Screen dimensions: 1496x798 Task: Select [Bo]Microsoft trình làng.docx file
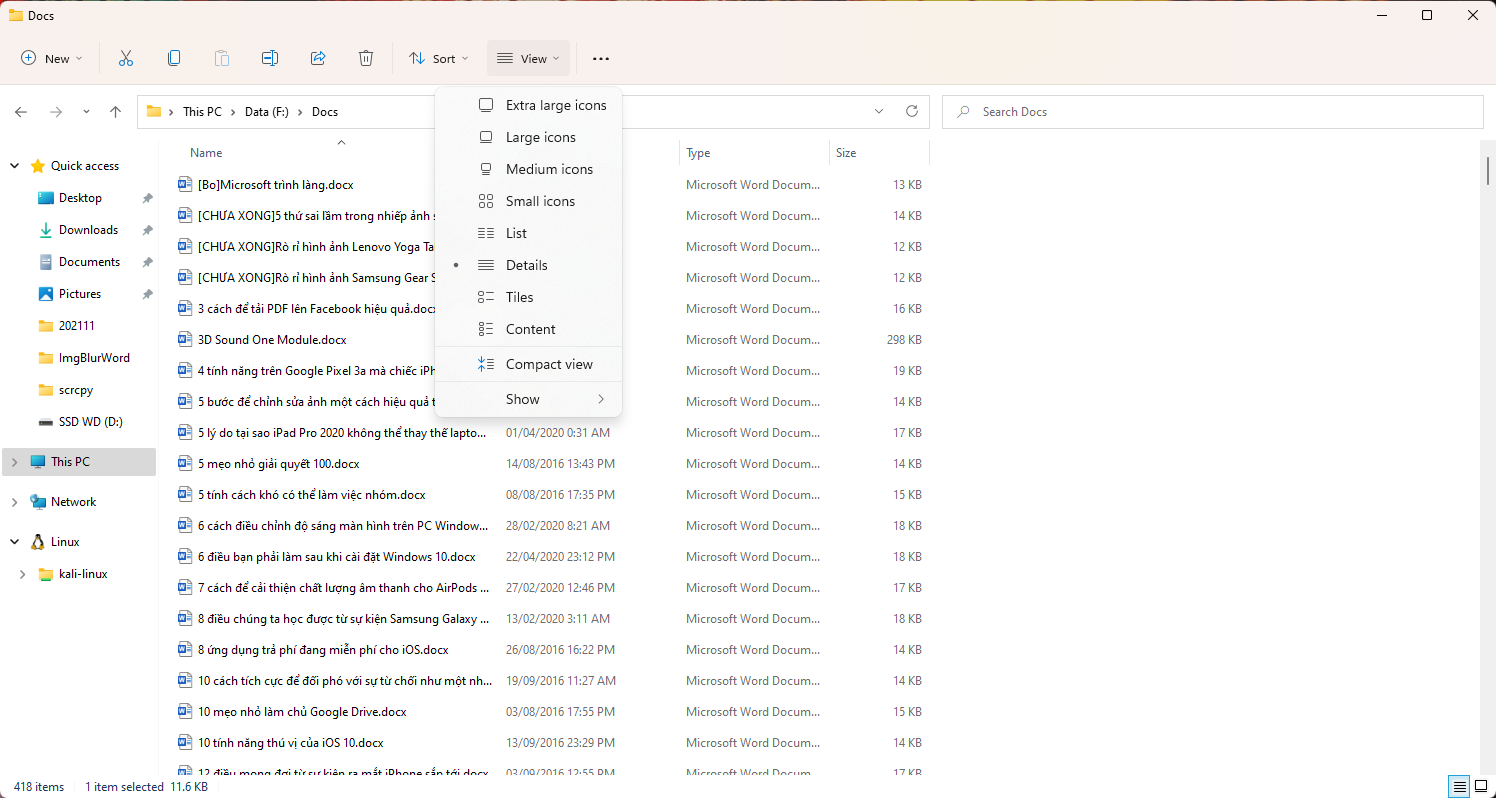click(275, 185)
